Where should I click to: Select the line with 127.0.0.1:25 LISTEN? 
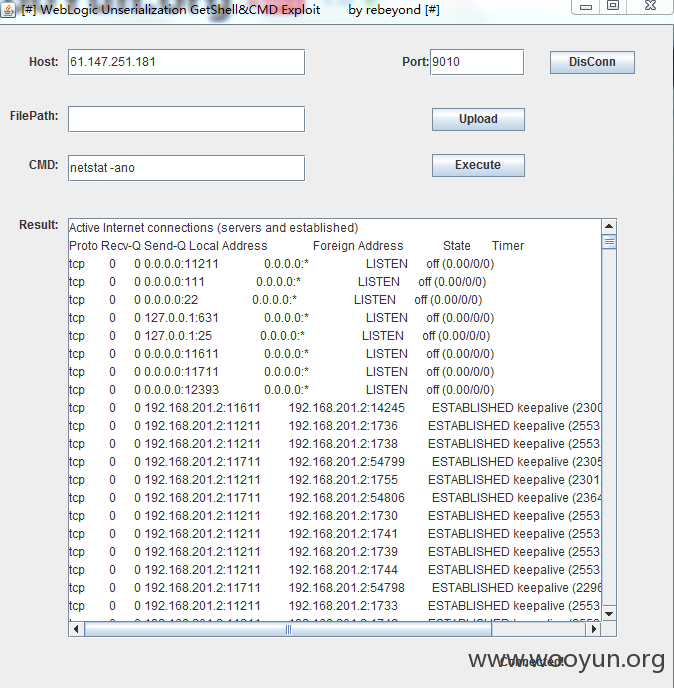[x=280, y=336]
